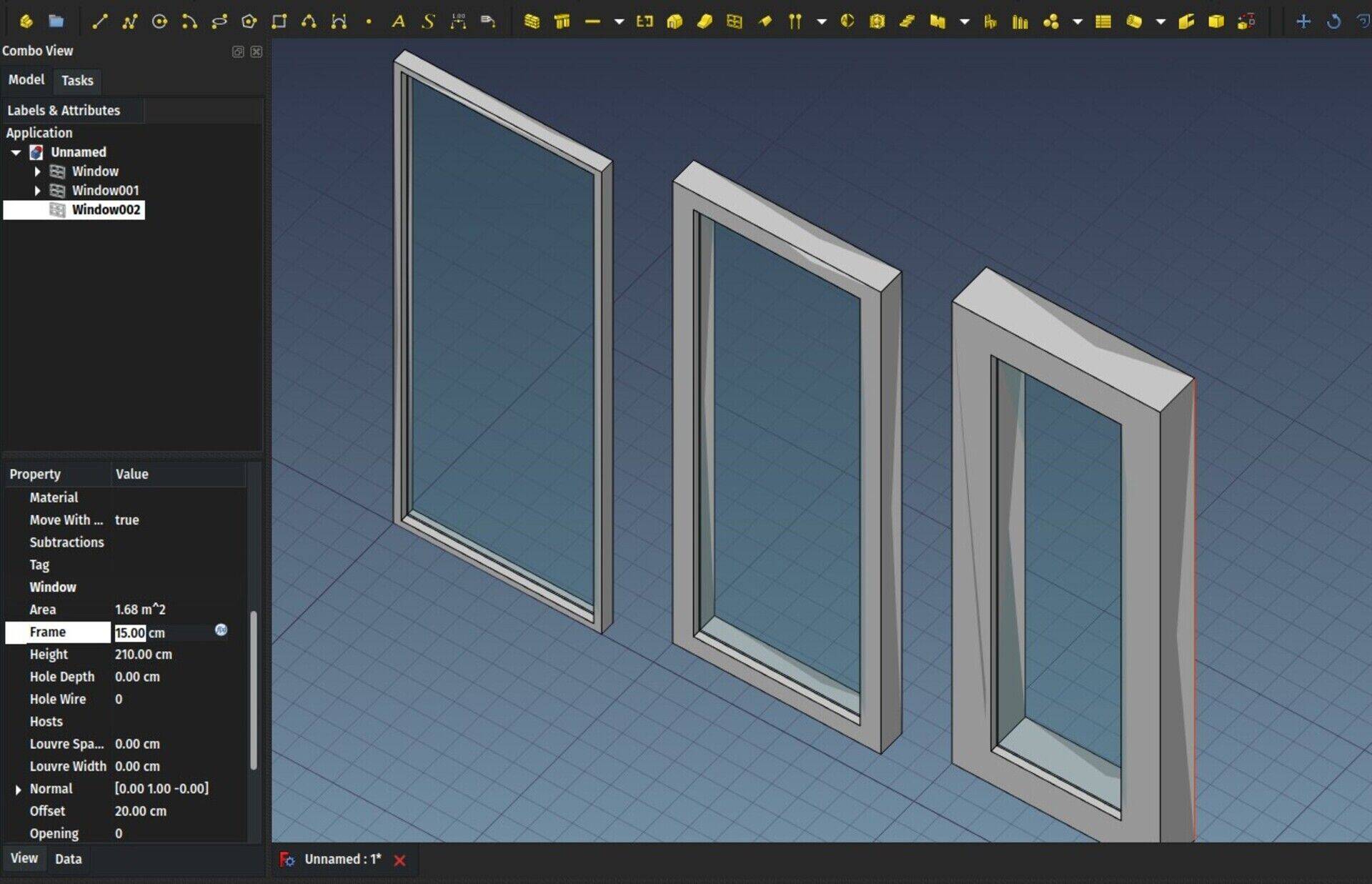This screenshot has height=884, width=1372.
Task: Open dropdown next to the Axis tool
Action: tap(822, 21)
